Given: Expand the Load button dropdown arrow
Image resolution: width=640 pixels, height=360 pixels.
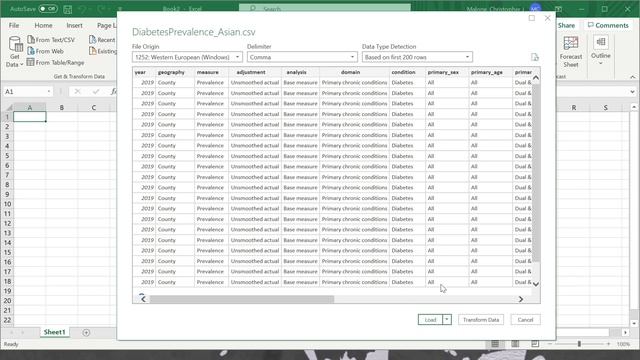Looking at the screenshot, I should (447, 320).
